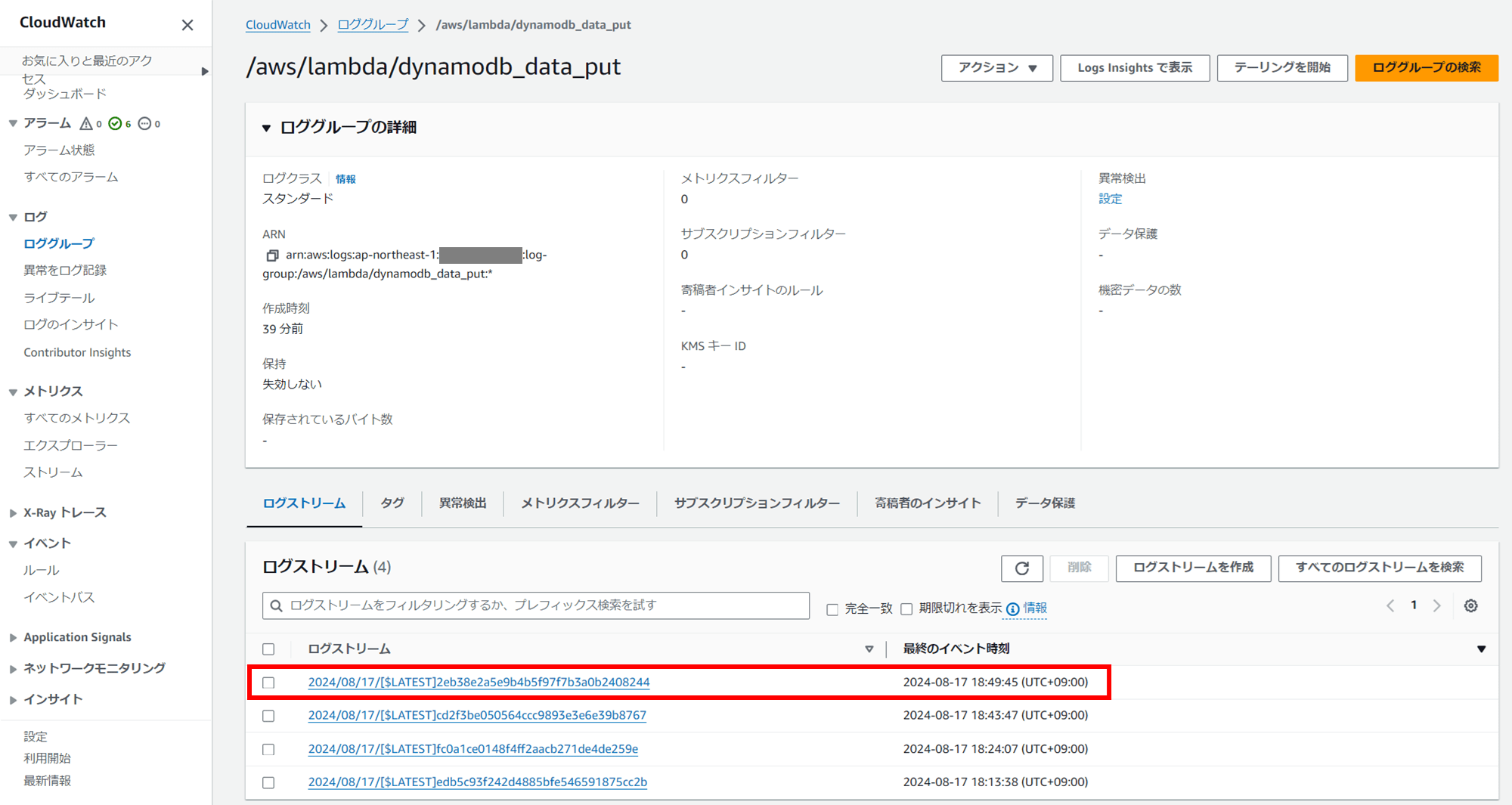Open イベントバス in sidebar
The width and height of the screenshot is (1512, 805).
[59, 598]
